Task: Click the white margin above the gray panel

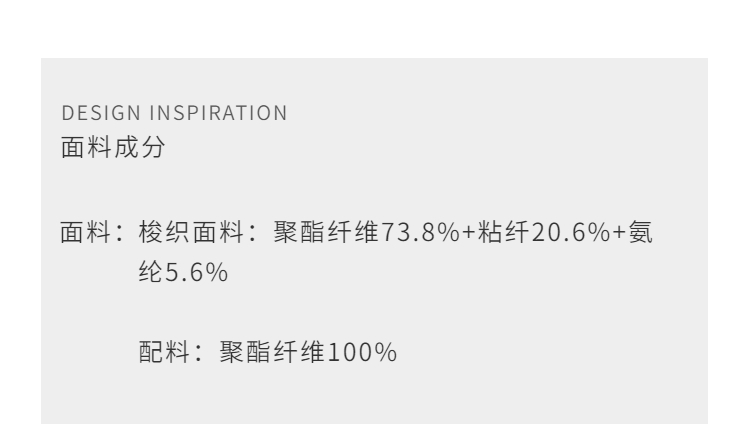Action: (x=375, y=28)
